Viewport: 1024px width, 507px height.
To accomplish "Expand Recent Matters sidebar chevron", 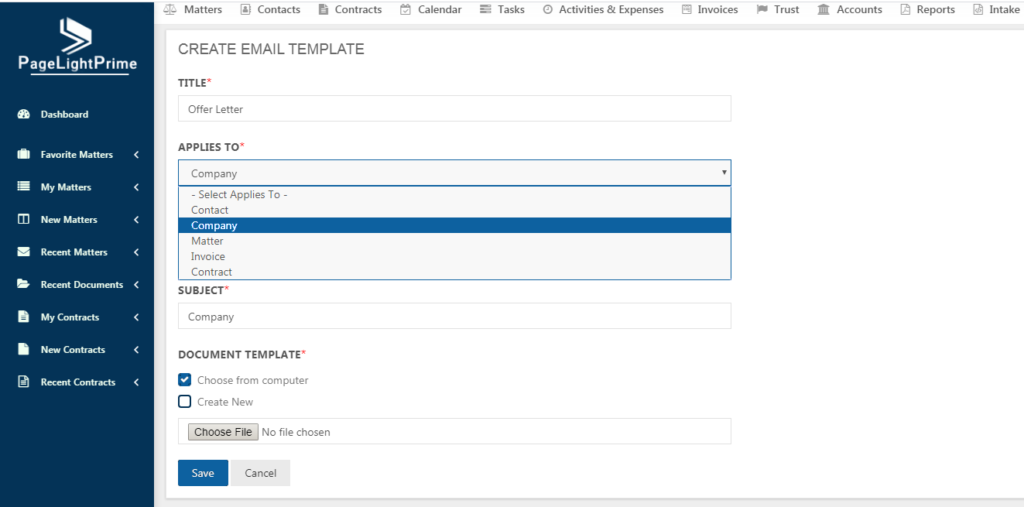I will click(x=136, y=252).
